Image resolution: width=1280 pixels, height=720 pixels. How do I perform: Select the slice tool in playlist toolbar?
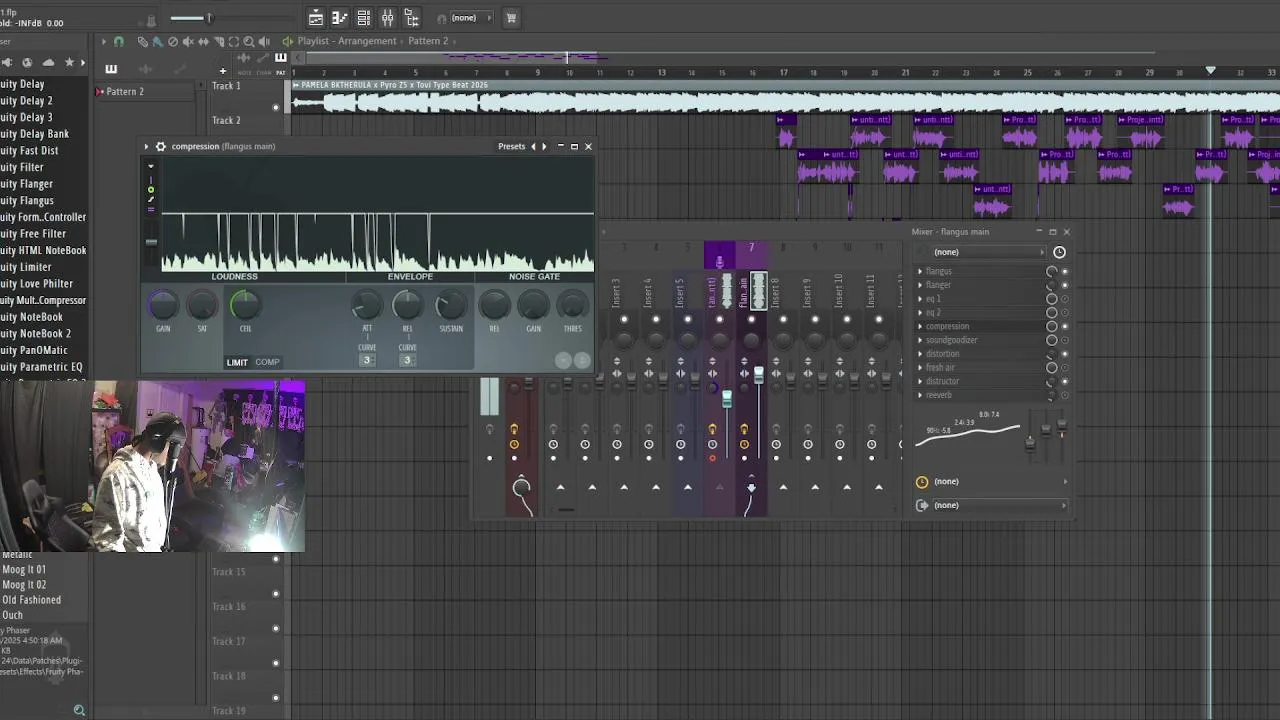tap(218, 41)
